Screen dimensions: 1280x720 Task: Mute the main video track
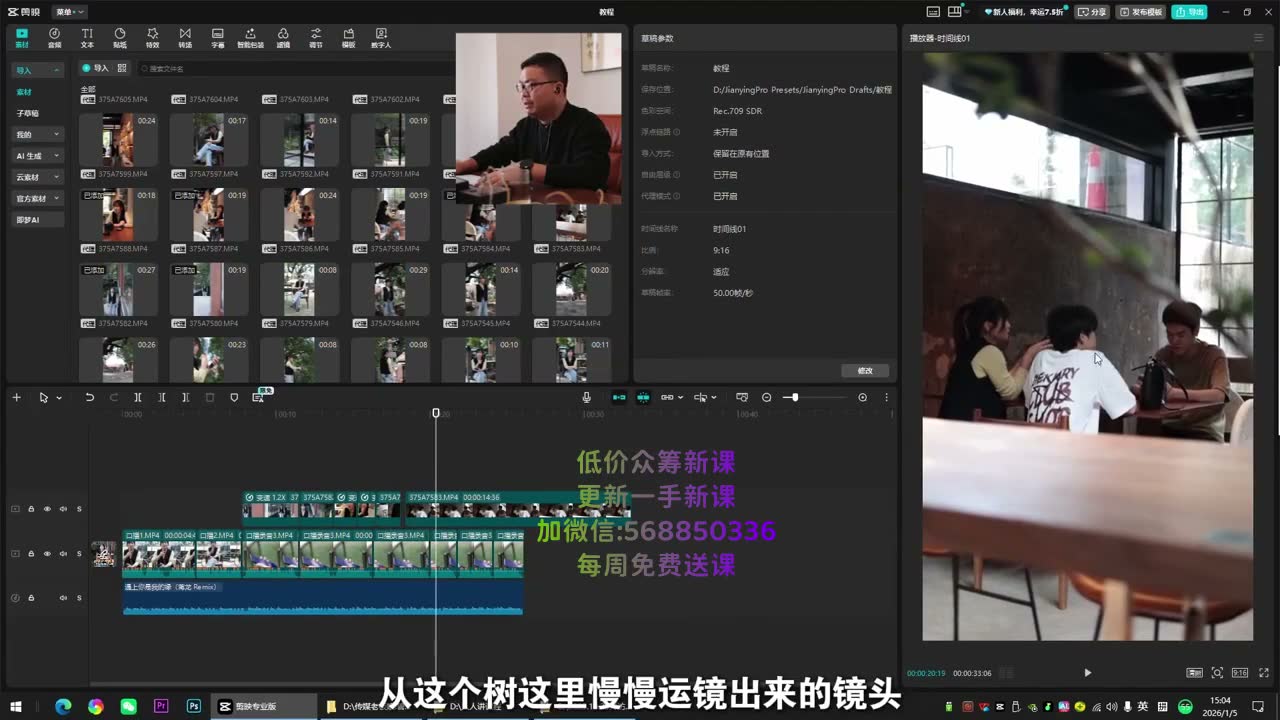63,553
